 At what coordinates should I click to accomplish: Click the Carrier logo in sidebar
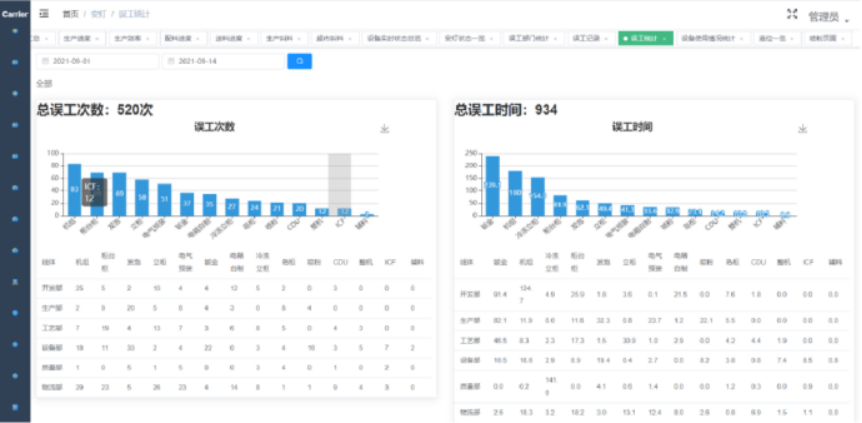[x=14, y=14]
